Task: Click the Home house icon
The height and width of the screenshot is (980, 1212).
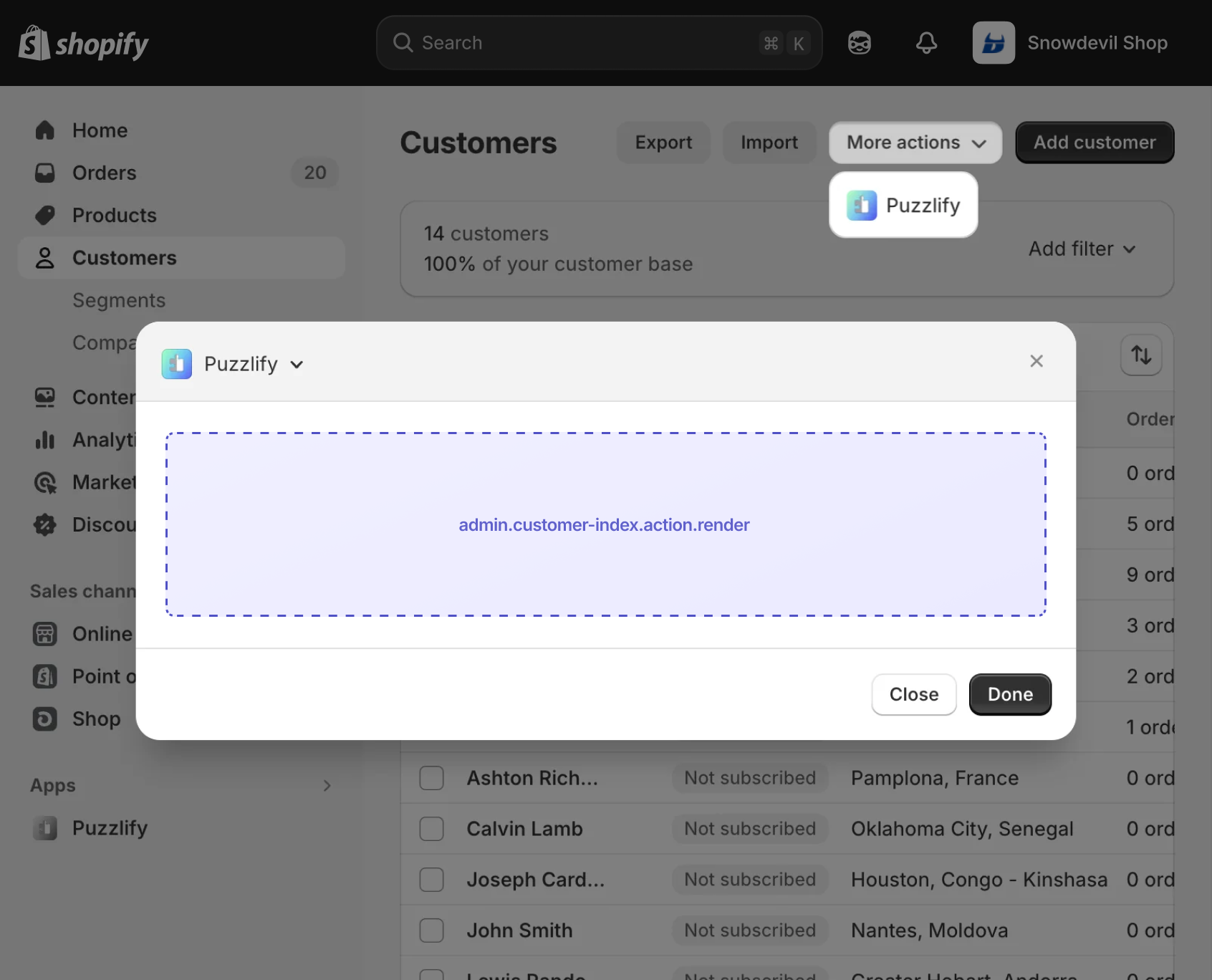Action: 45,130
